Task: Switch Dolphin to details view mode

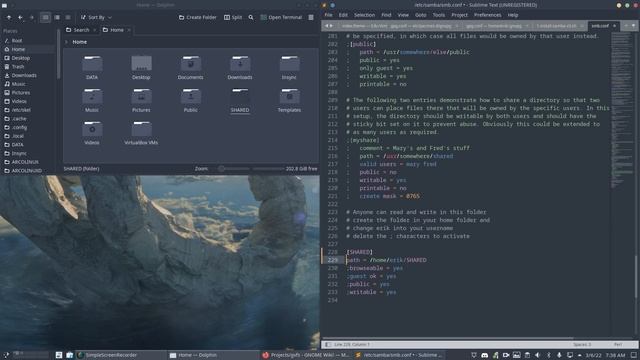Action: pos(68,18)
